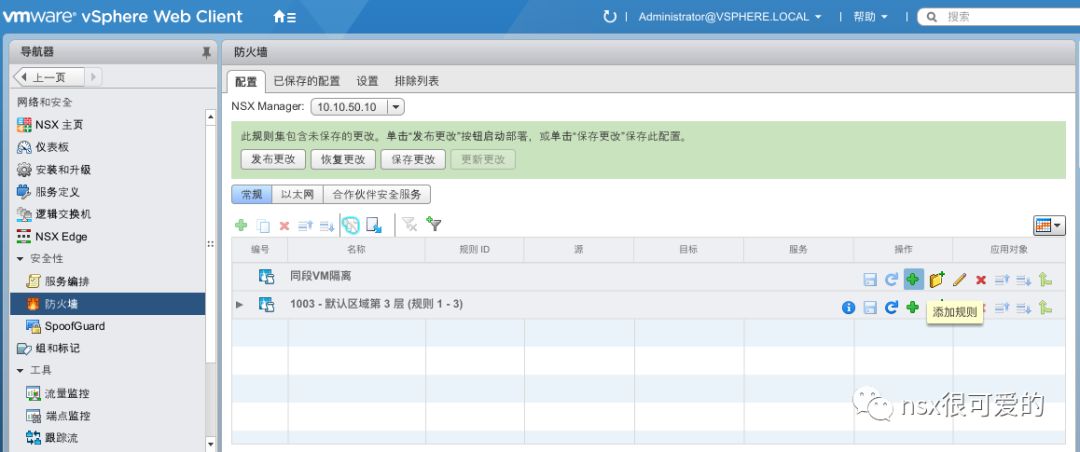This screenshot has width=1080, height=452.
Task: Switch to the 设置 tab
Action: click(x=367, y=81)
